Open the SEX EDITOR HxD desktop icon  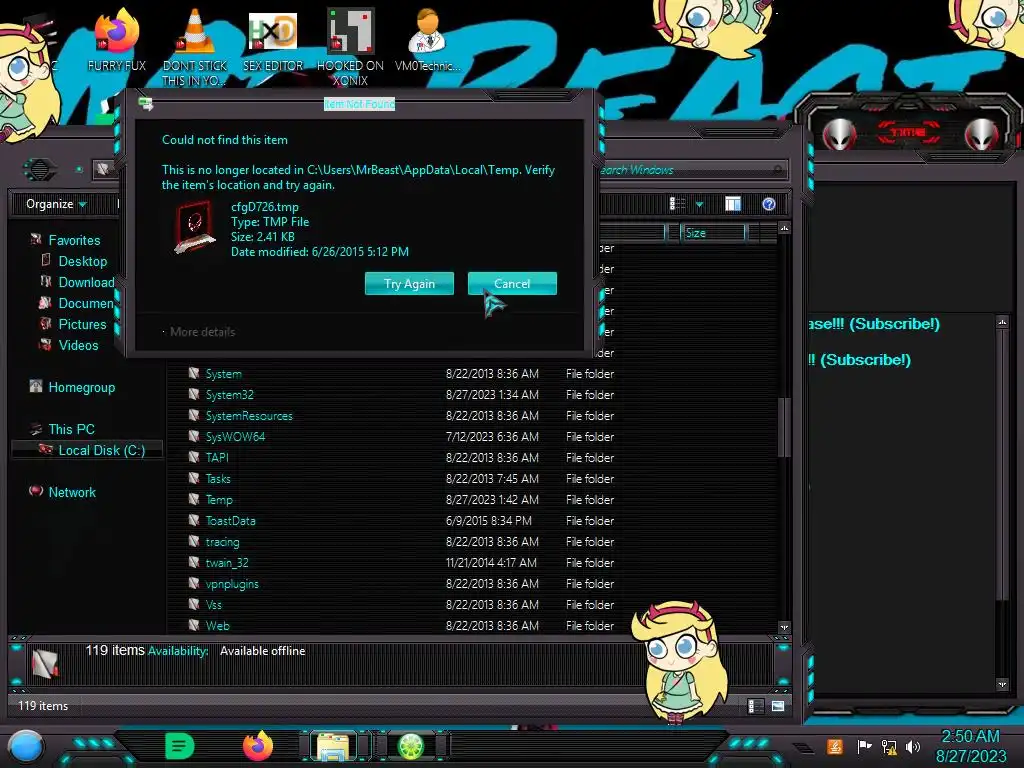pos(273,40)
